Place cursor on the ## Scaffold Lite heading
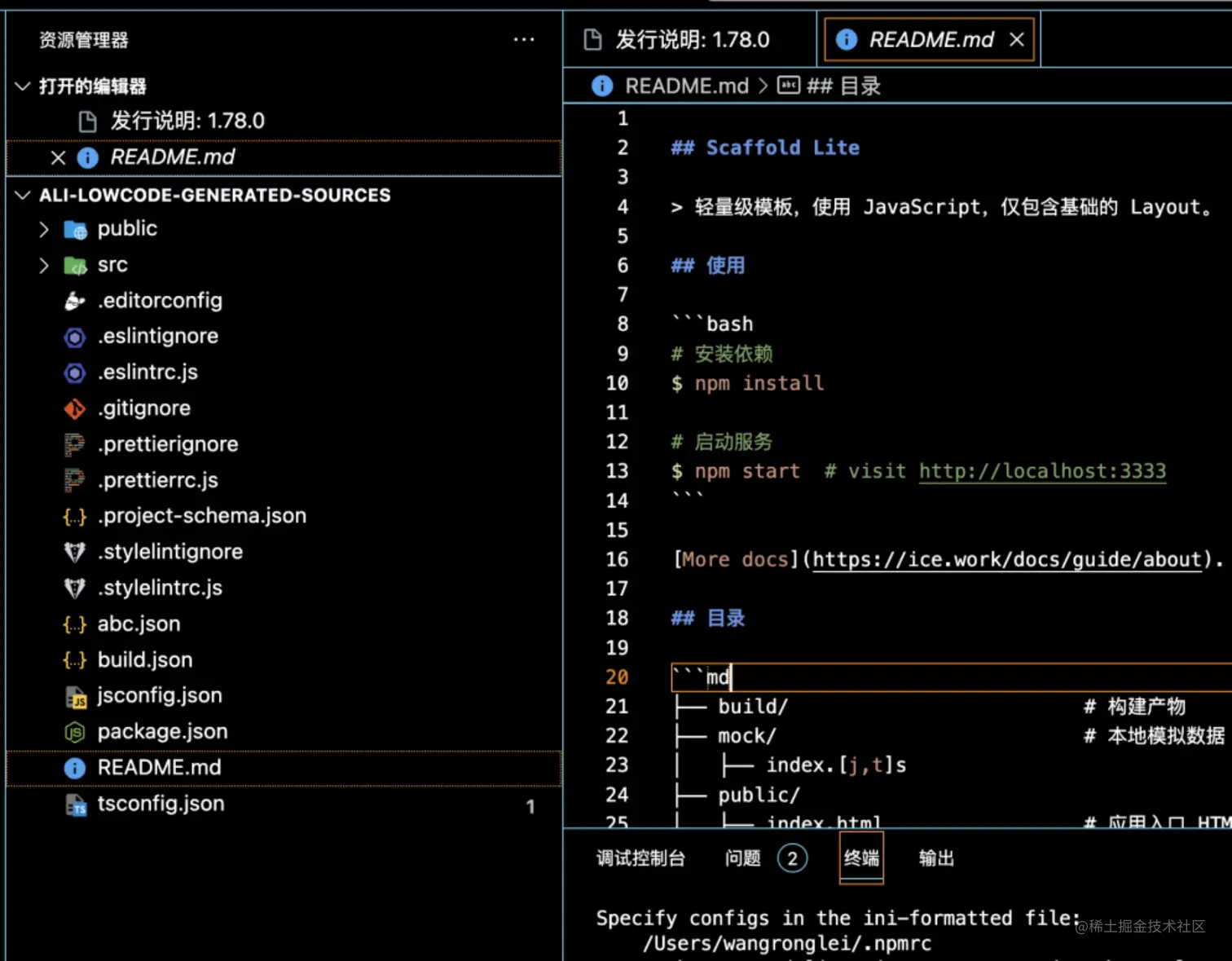This screenshot has height=961, width=1232. 765,148
